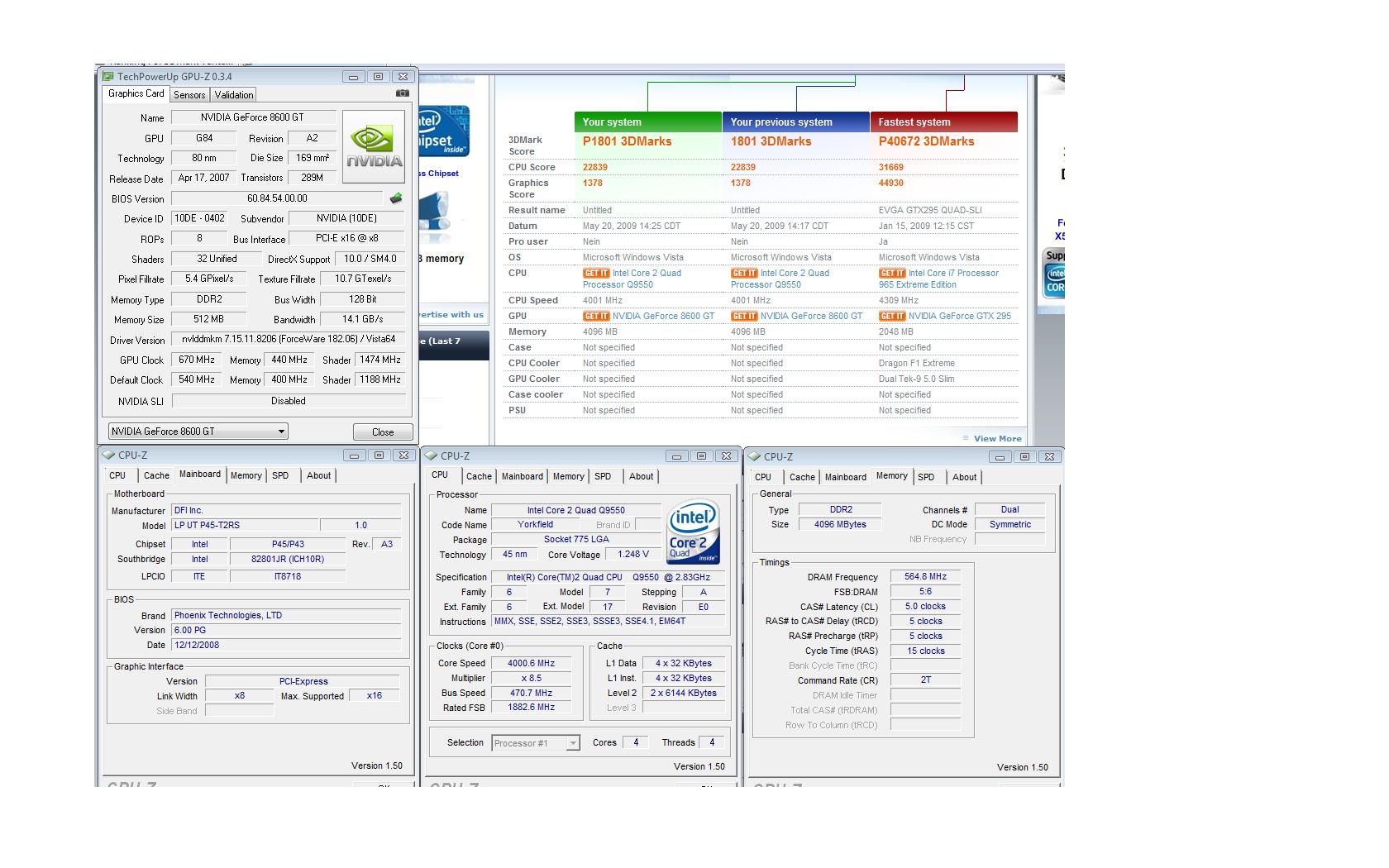Select the Cache tab in the processor CPU-Z window
1389x868 pixels.
coord(479,476)
